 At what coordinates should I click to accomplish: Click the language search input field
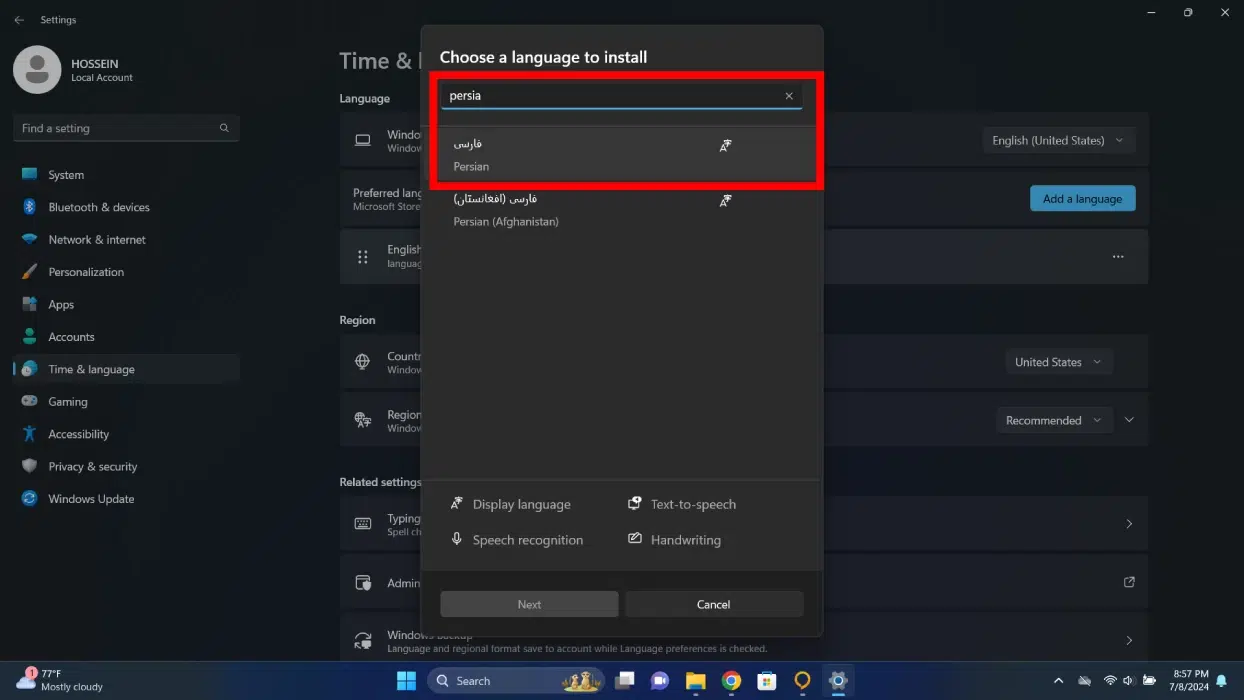pyautogui.click(x=610, y=96)
